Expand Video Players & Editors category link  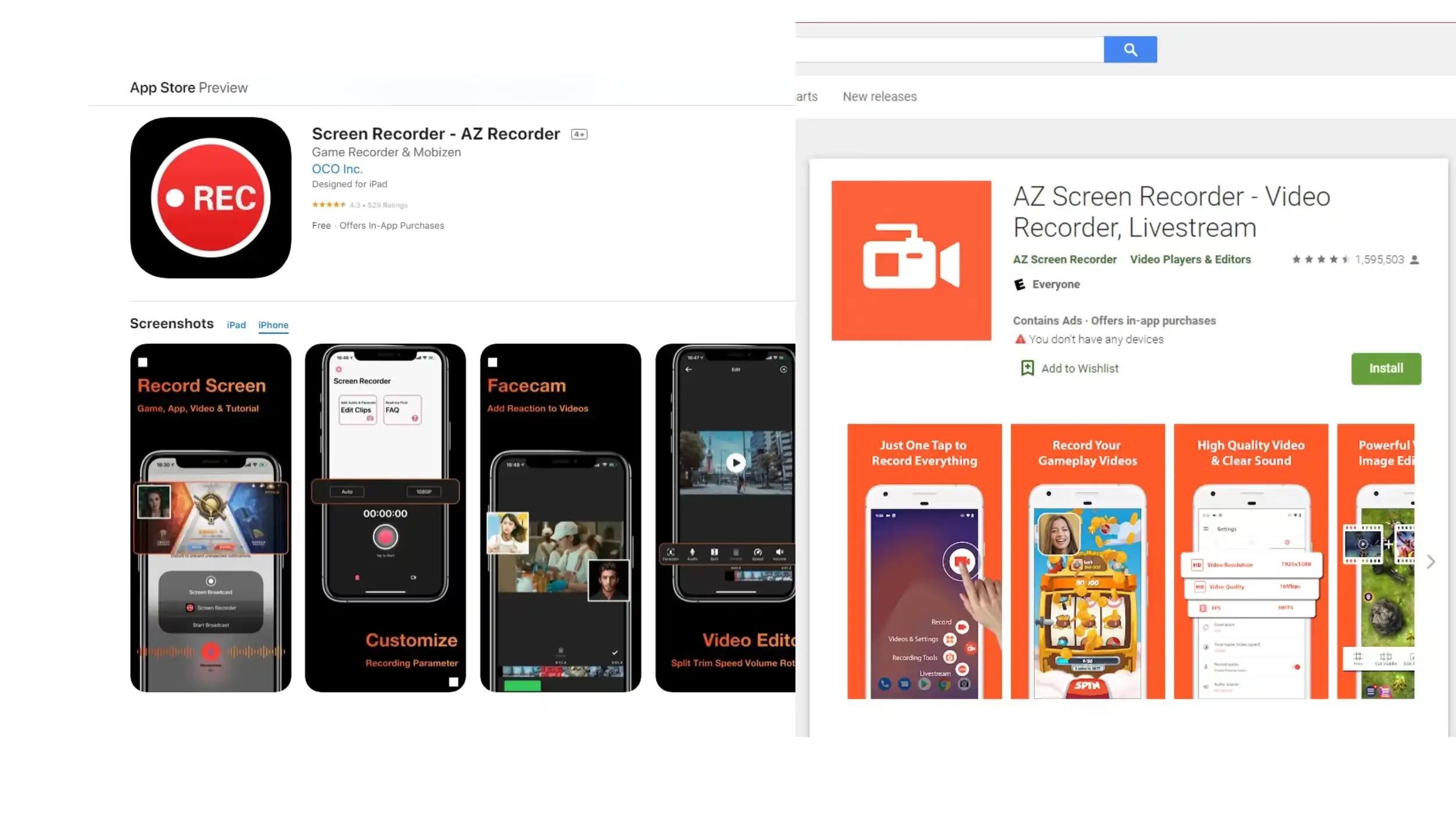[x=1190, y=259]
